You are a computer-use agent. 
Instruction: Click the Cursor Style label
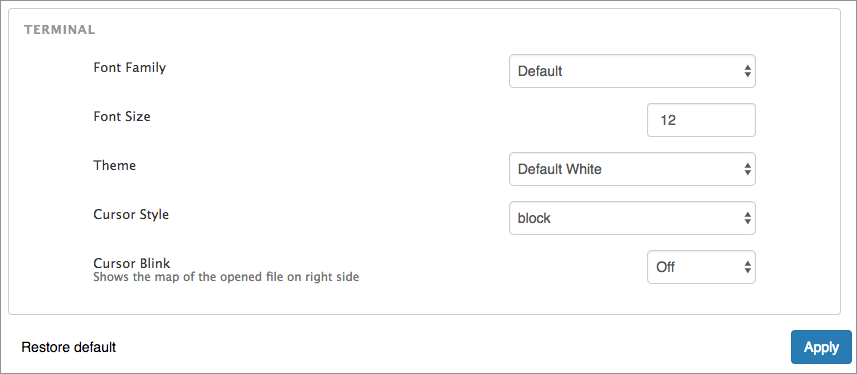pos(131,215)
